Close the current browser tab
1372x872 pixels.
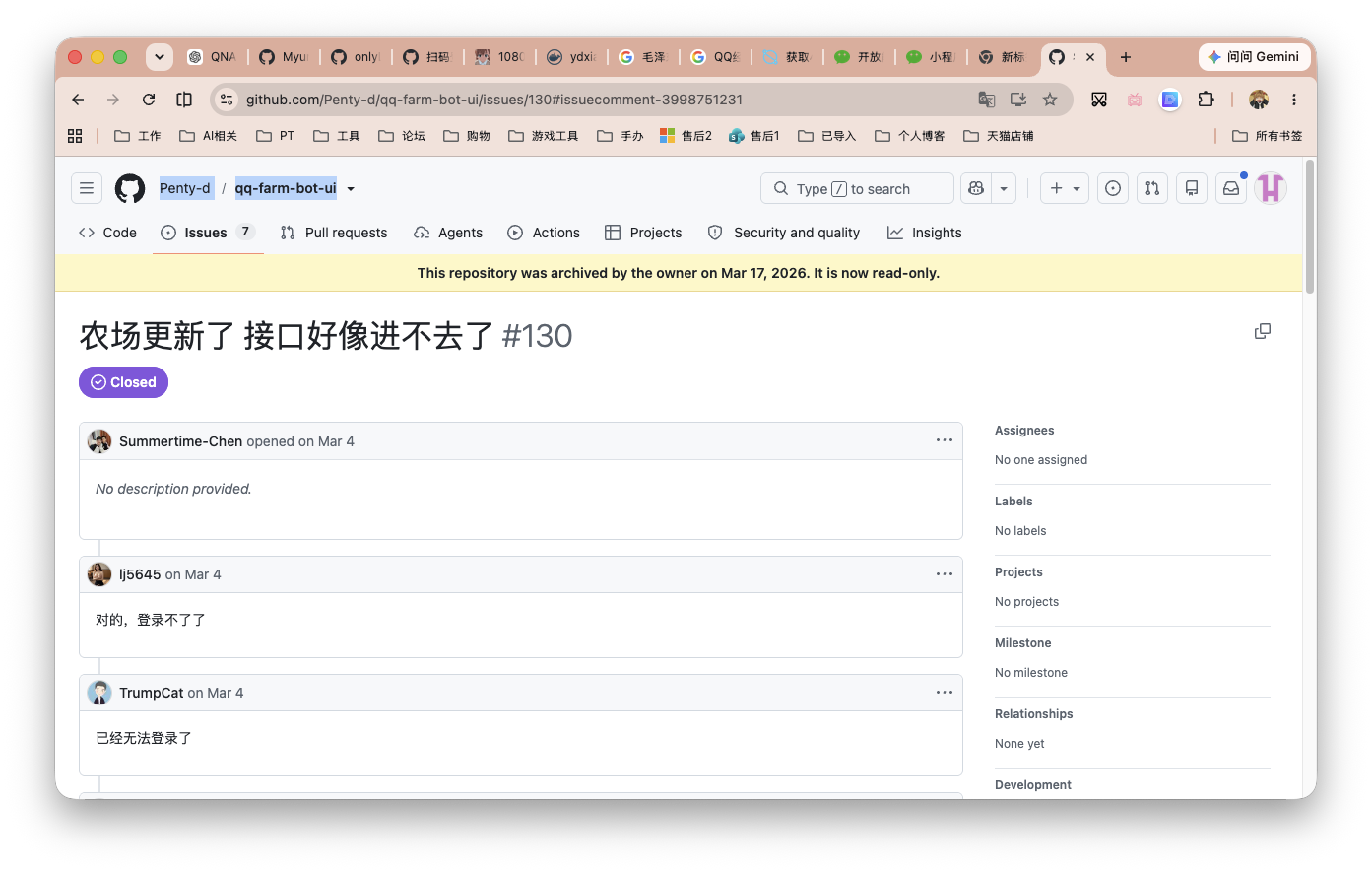(x=1090, y=57)
